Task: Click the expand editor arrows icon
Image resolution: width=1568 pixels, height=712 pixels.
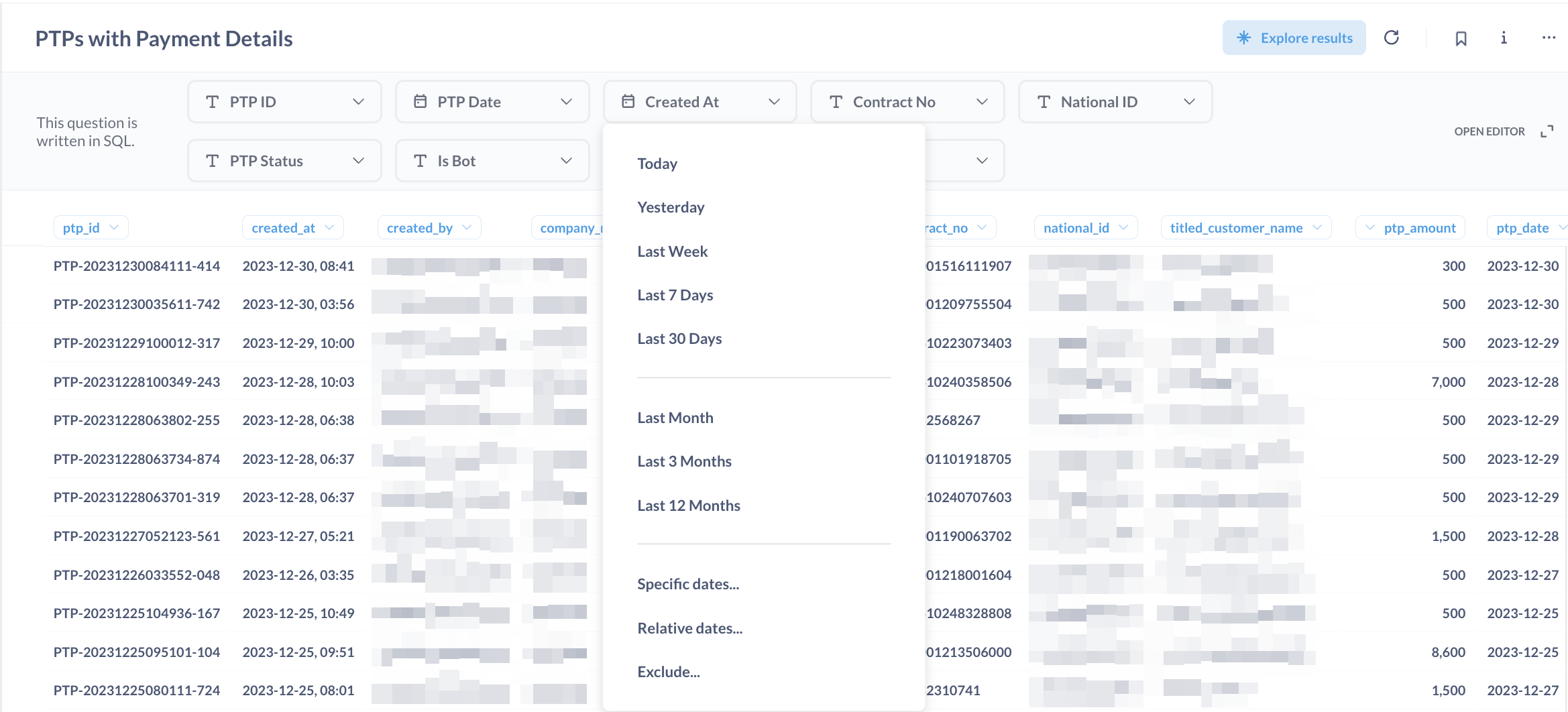Action: coord(1547,131)
